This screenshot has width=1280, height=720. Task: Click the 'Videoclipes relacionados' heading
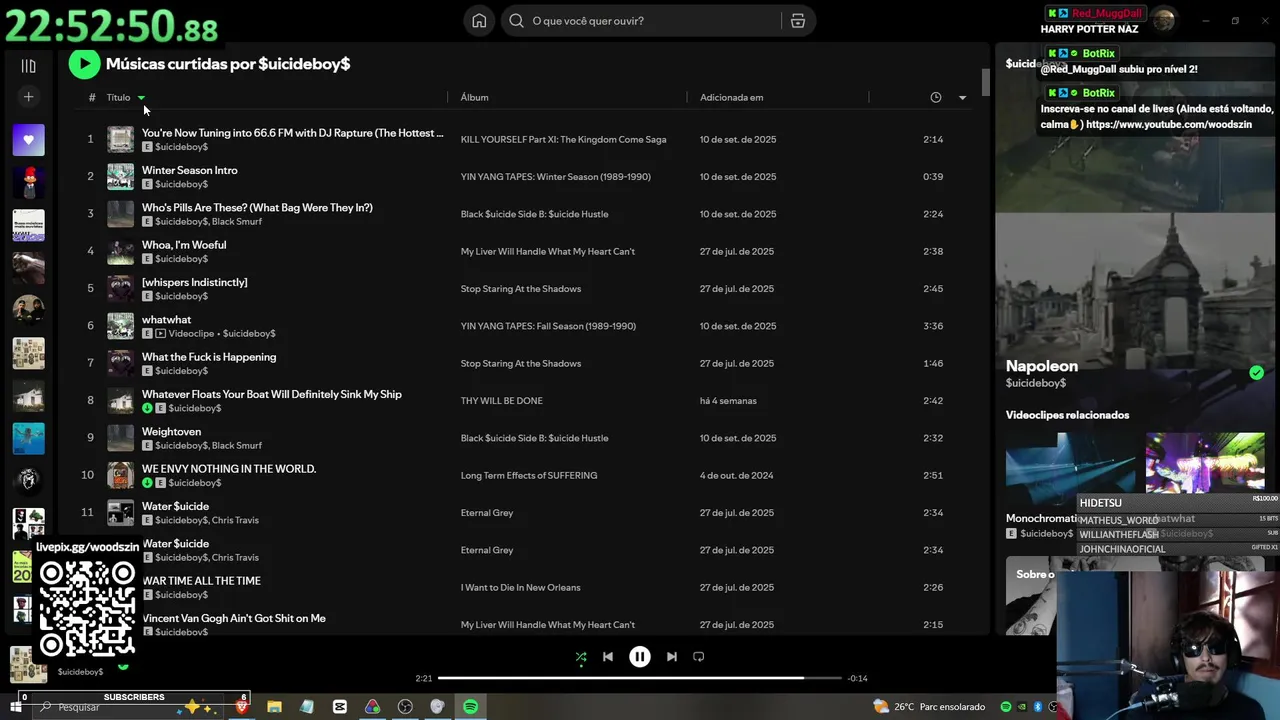click(1067, 415)
